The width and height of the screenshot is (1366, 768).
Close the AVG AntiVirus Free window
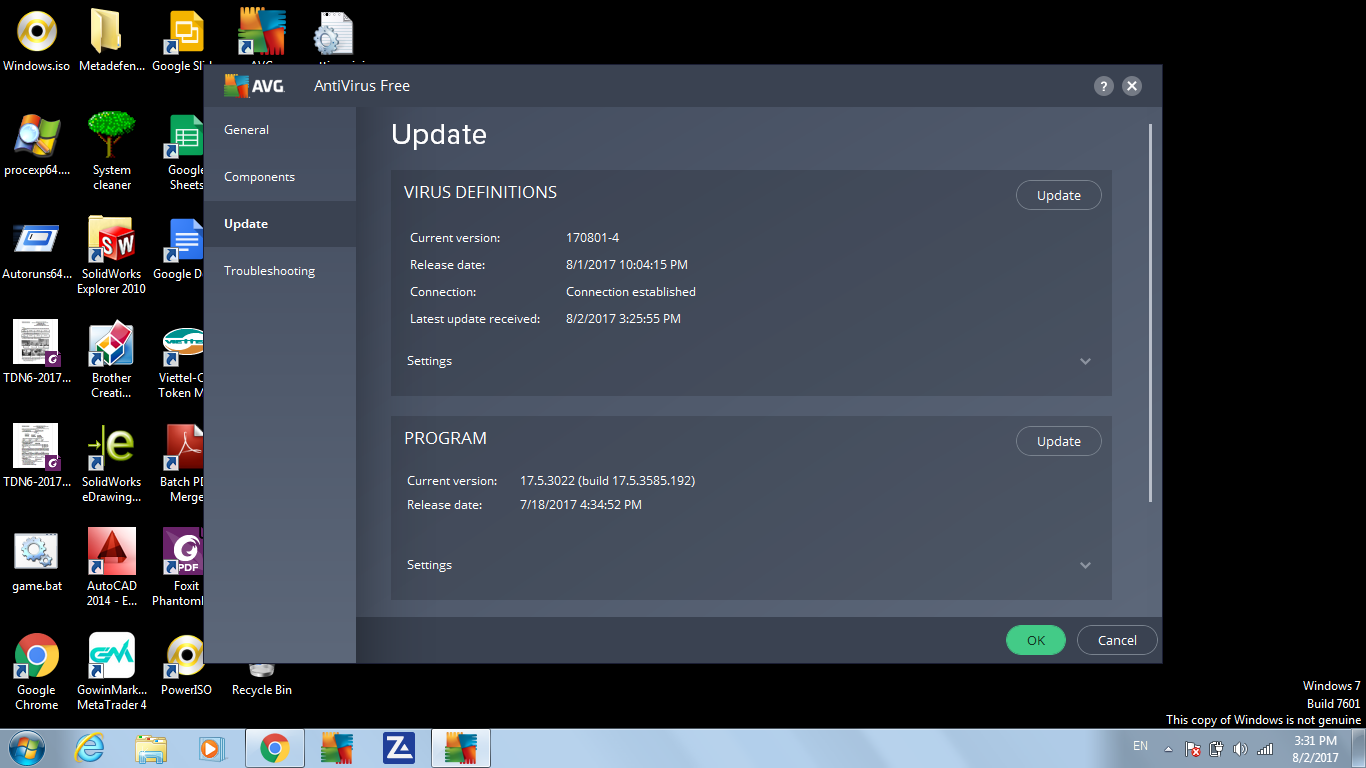pos(1132,86)
